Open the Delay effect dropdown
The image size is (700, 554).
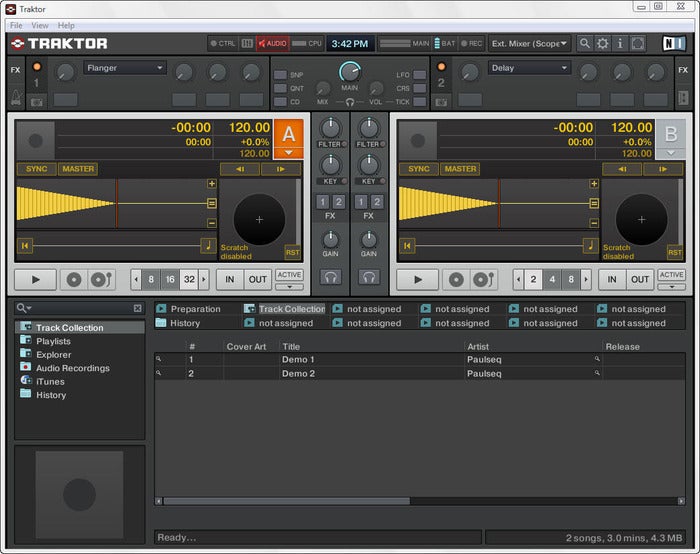tap(529, 68)
